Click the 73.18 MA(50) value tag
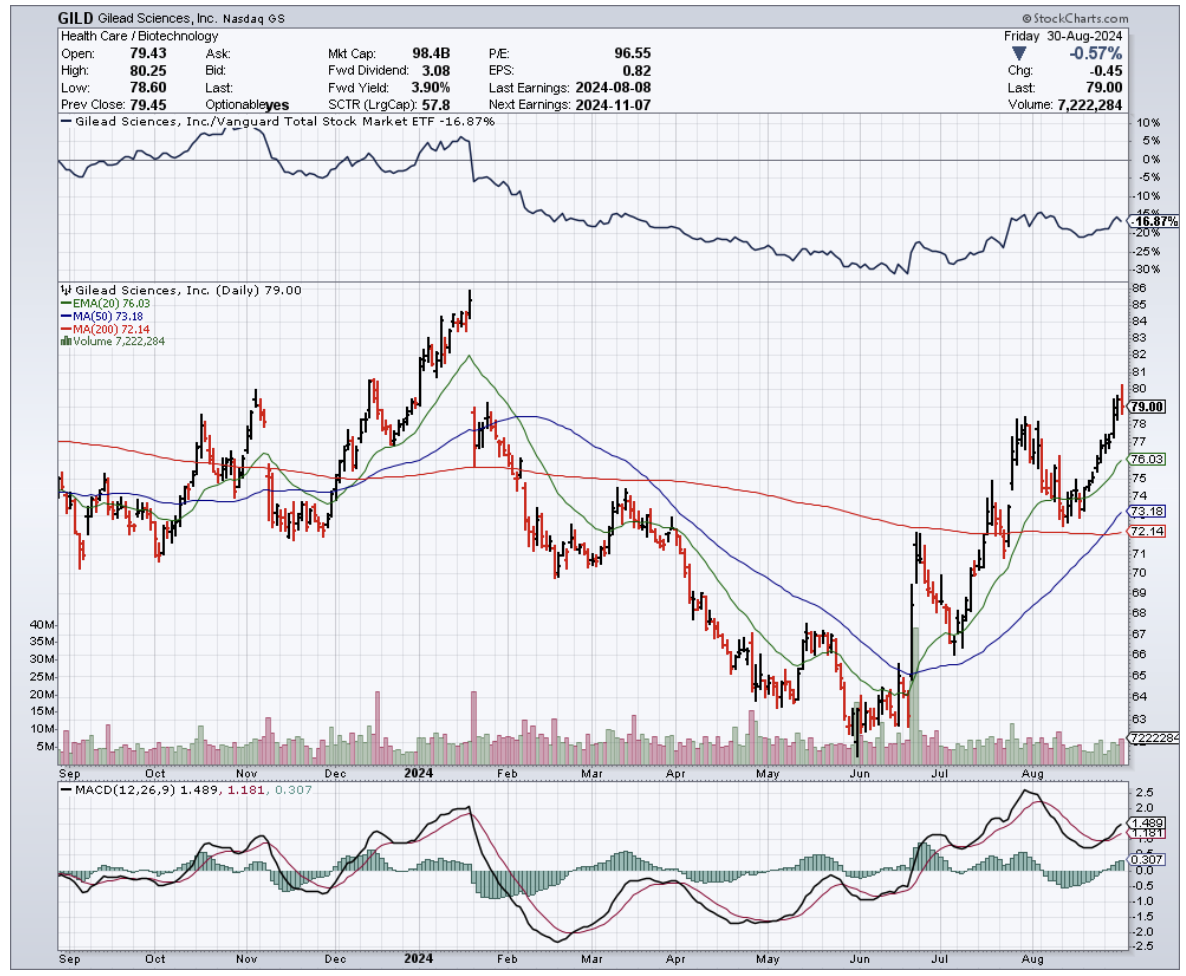1186x976 pixels. tap(1144, 511)
